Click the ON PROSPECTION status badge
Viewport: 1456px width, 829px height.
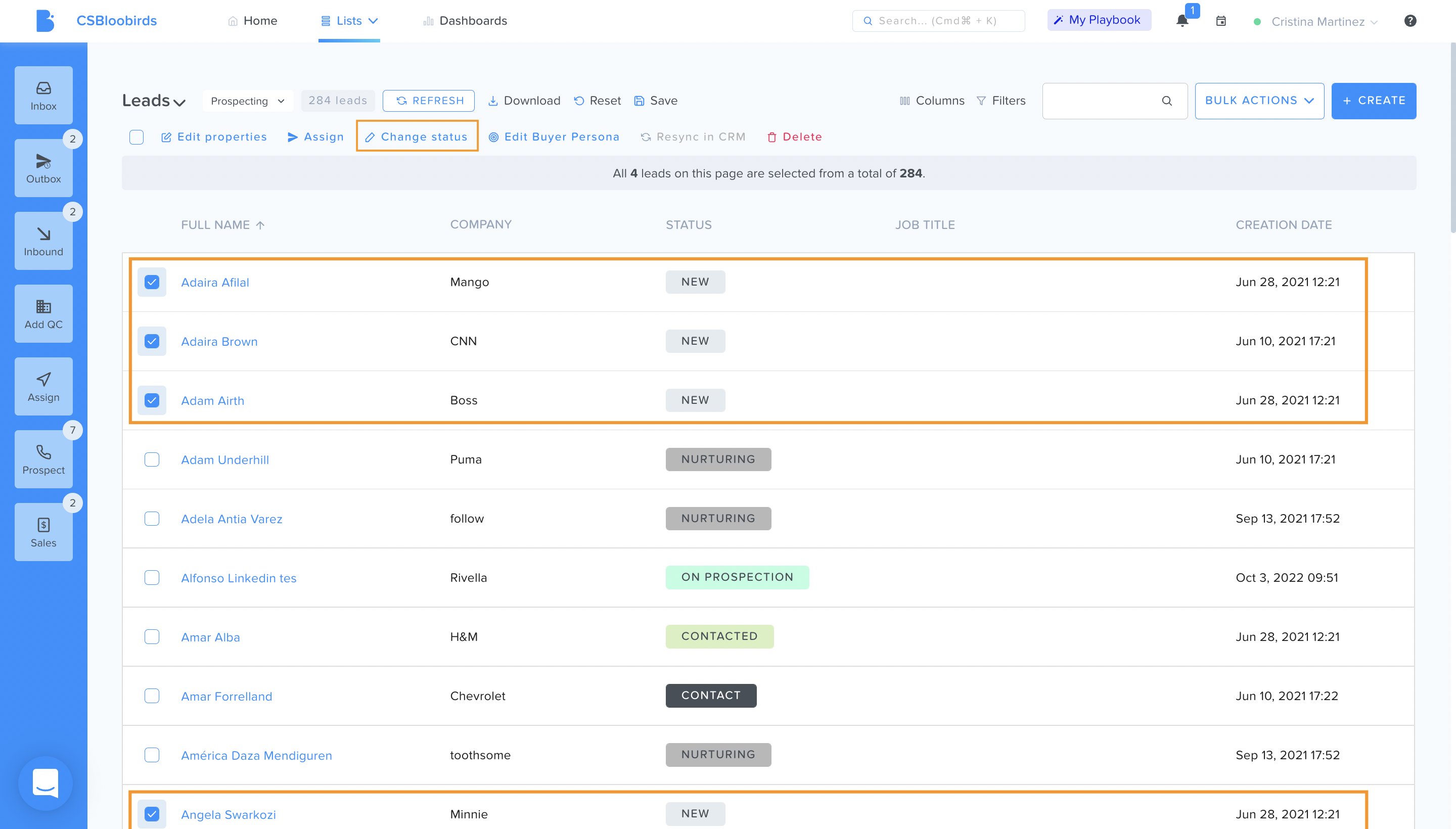[737, 577]
